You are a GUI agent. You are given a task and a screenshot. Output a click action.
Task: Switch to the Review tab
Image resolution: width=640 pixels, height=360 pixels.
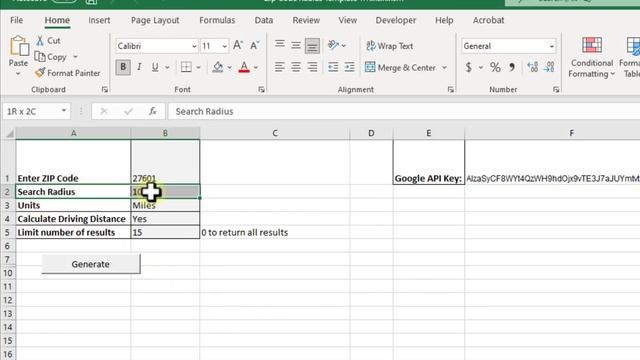coord(306,20)
